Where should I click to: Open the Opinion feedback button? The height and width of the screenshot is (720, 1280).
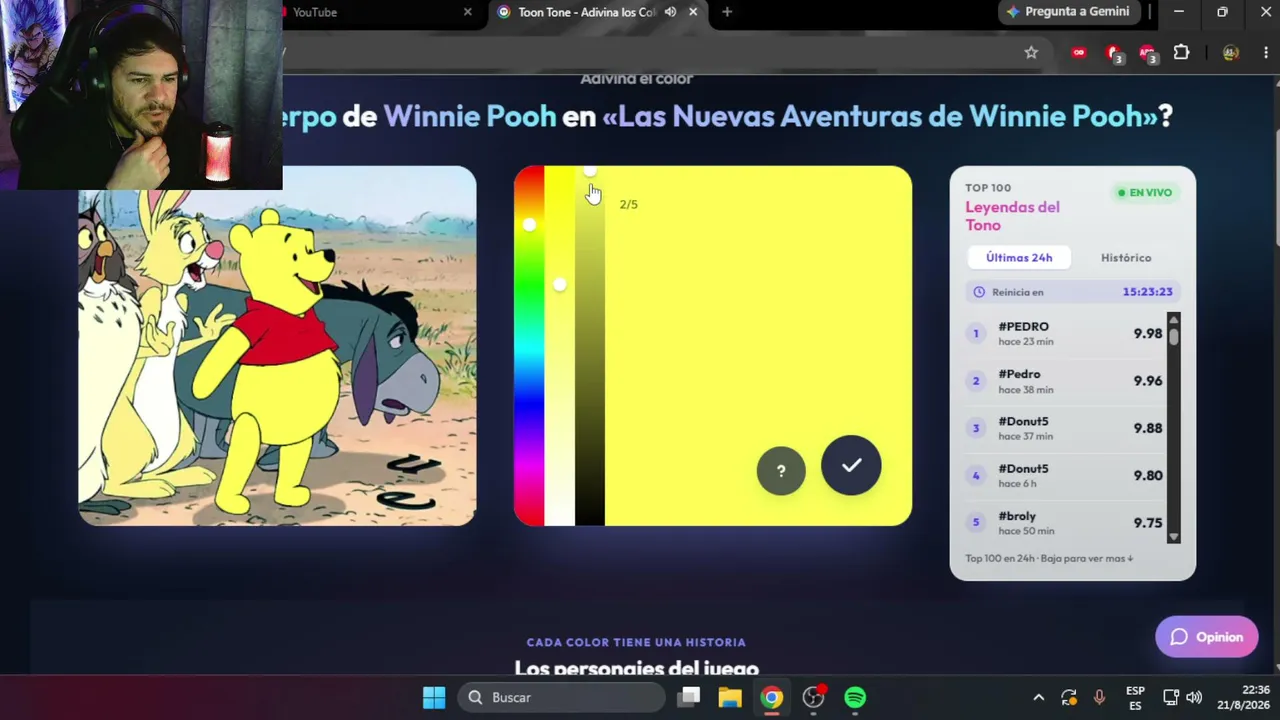coord(1206,637)
